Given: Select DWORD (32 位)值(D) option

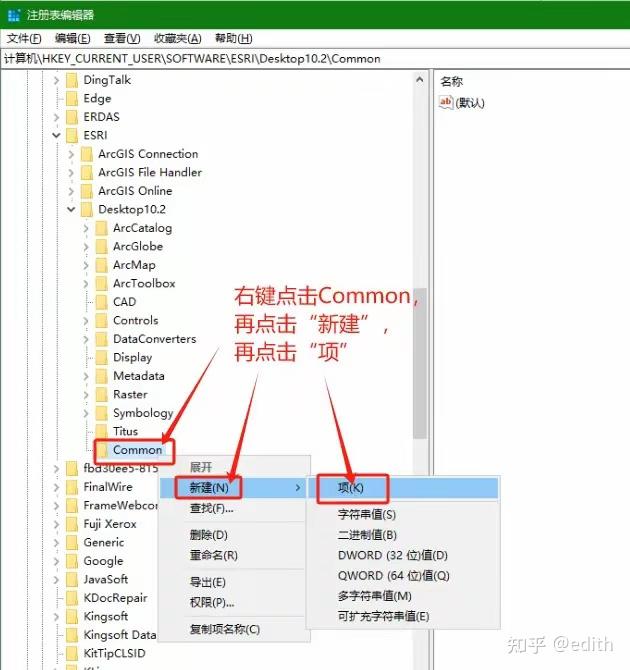Looking at the screenshot, I should [393, 555].
